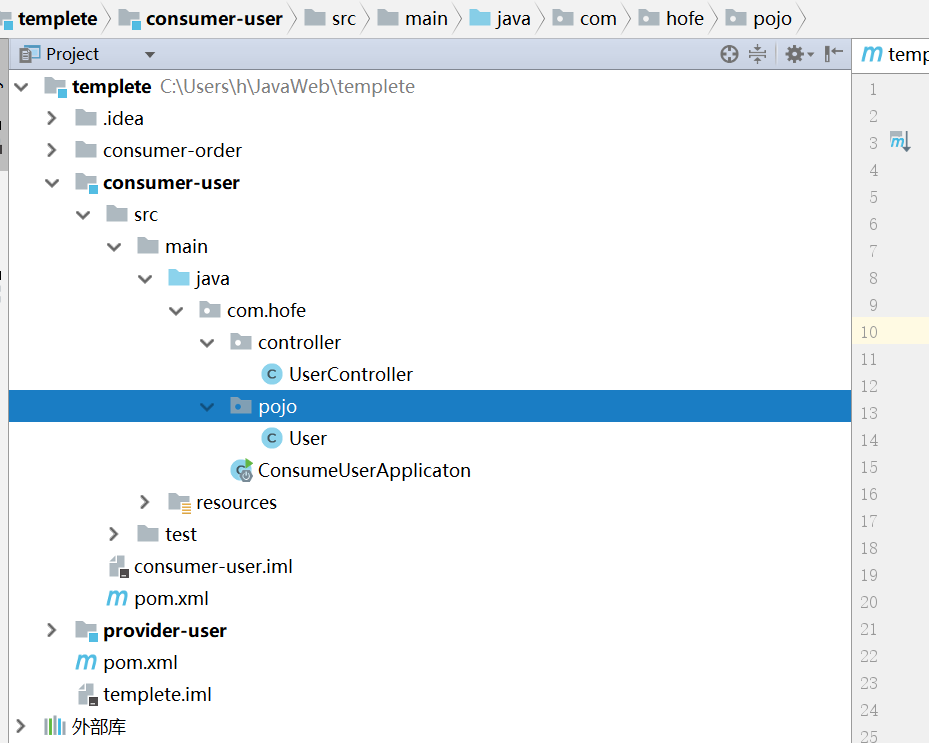Expand the resources folder
The width and height of the screenshot is (929, 743).
145,502
